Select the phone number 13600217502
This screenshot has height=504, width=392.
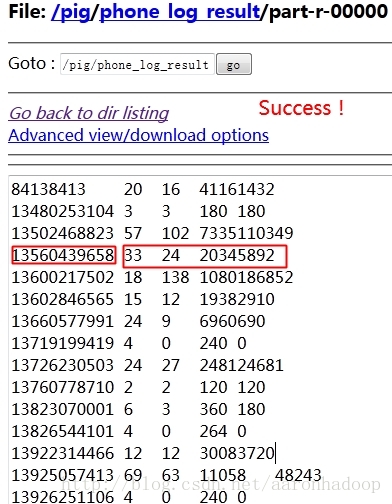pyautogui.click(x=63, y=277)
